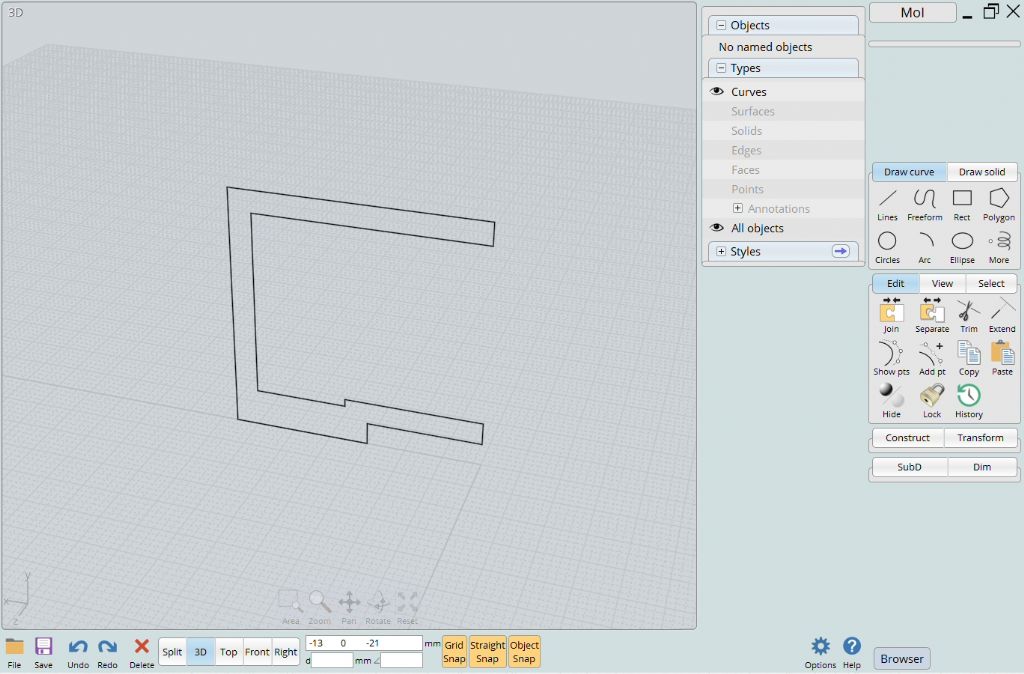Image resolution: width=1024 pixels, height=674 pixels.
Task: Click the viewport Rotate control
Action: pos(377,607)
